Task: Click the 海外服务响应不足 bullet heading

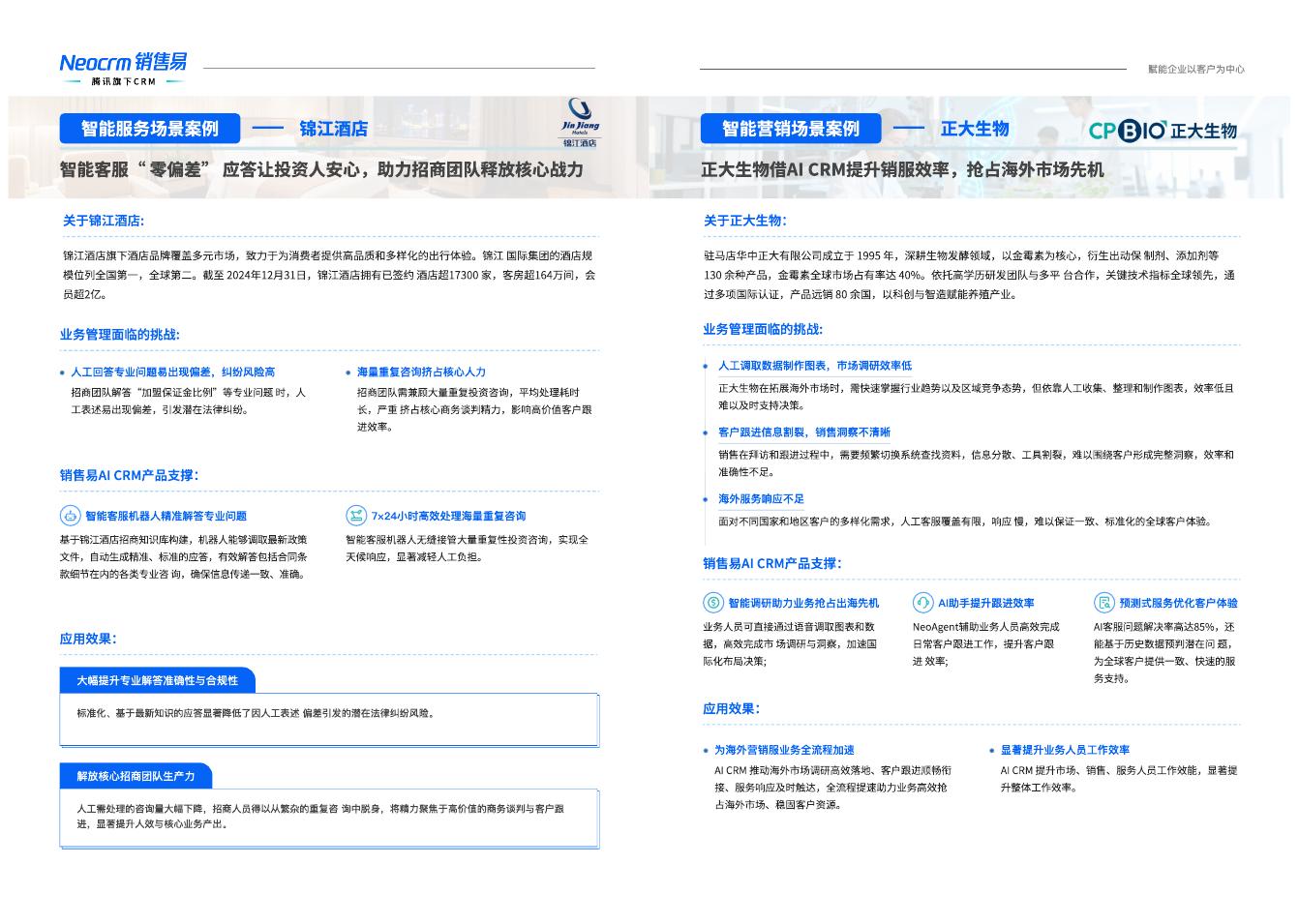Action: 761,499
